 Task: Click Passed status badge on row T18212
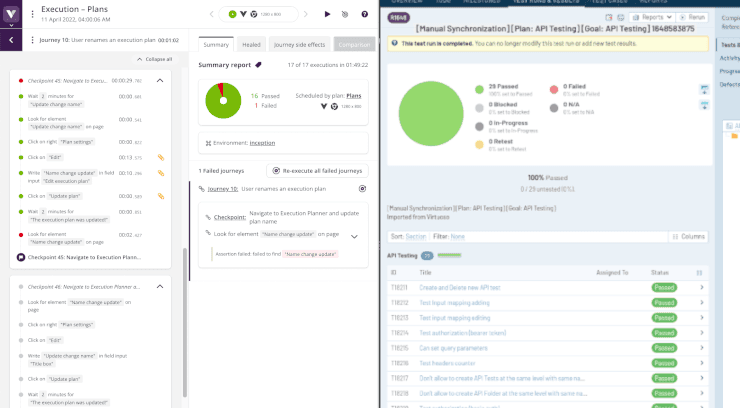coord(664,302)
